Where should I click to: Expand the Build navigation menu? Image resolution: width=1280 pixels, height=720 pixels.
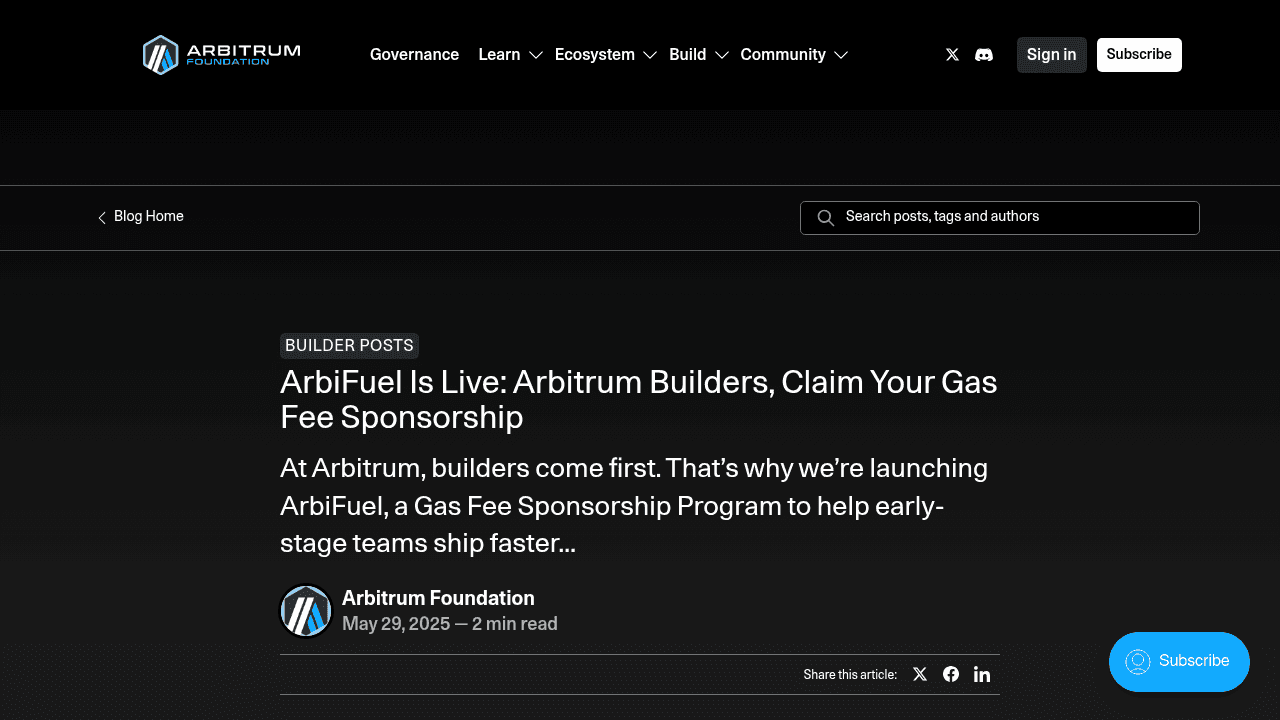pos(698,55)
